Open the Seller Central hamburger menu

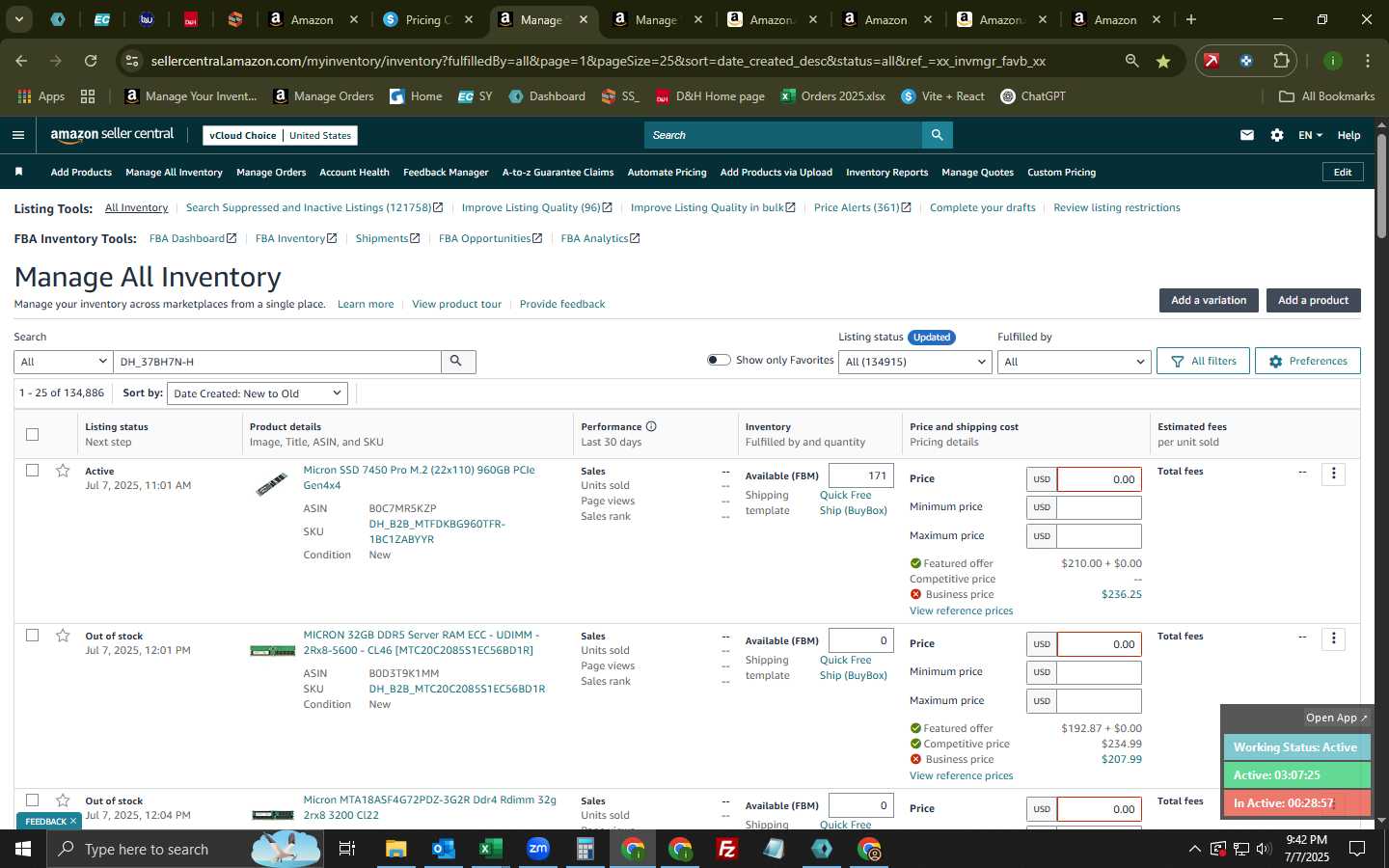click(x=17, y=135)
